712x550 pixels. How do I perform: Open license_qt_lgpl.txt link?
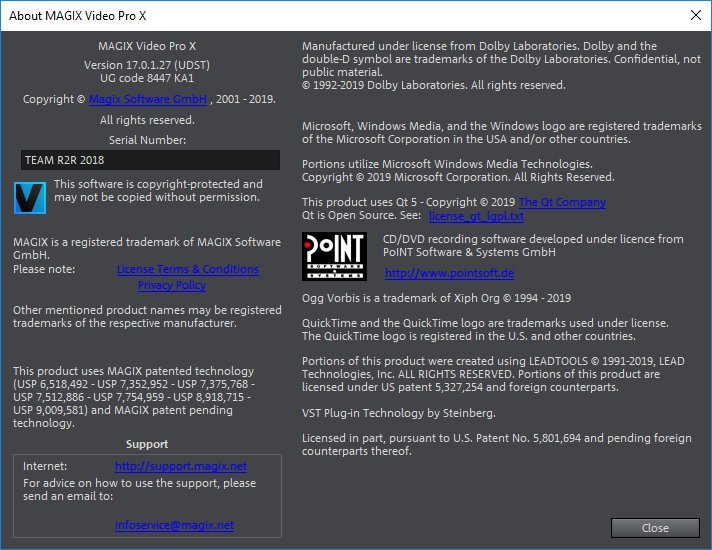click(476, 215)
